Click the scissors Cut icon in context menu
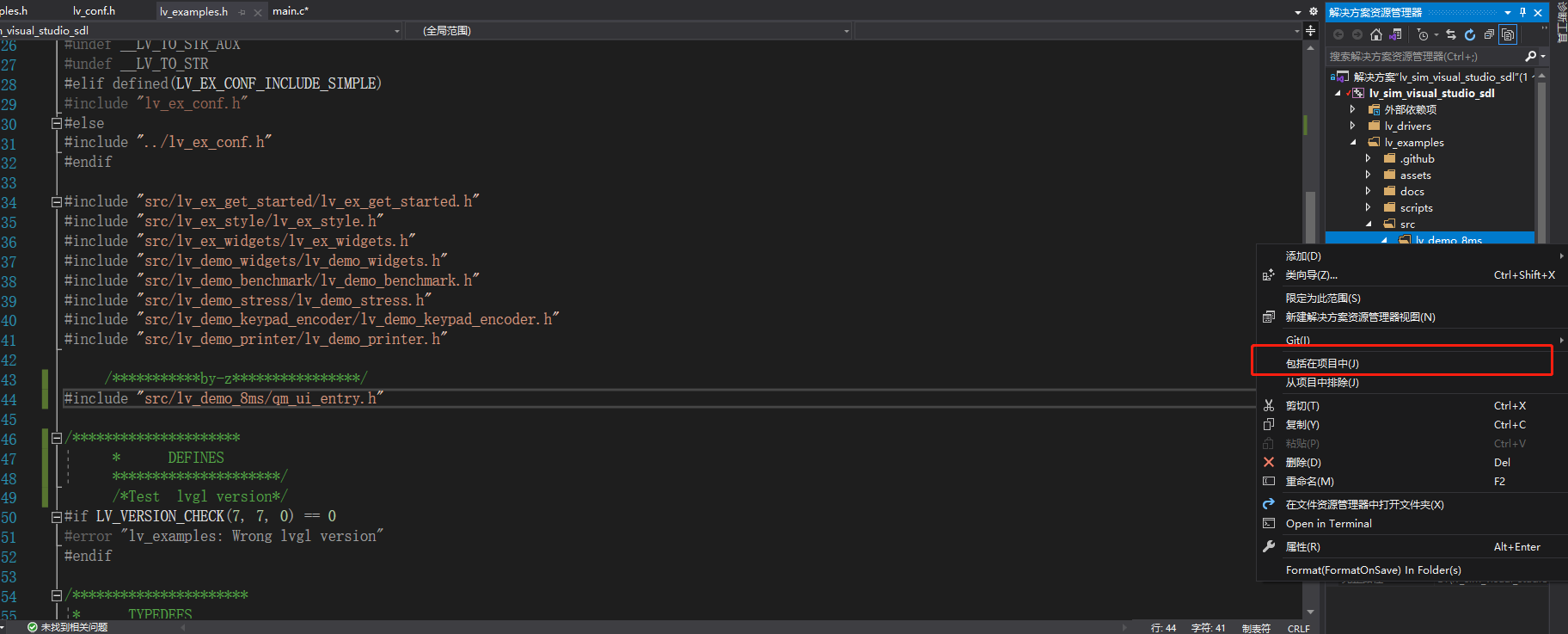Viewport: 1568px width, 634px height. pyautogui.click(x=1269, y=405)
